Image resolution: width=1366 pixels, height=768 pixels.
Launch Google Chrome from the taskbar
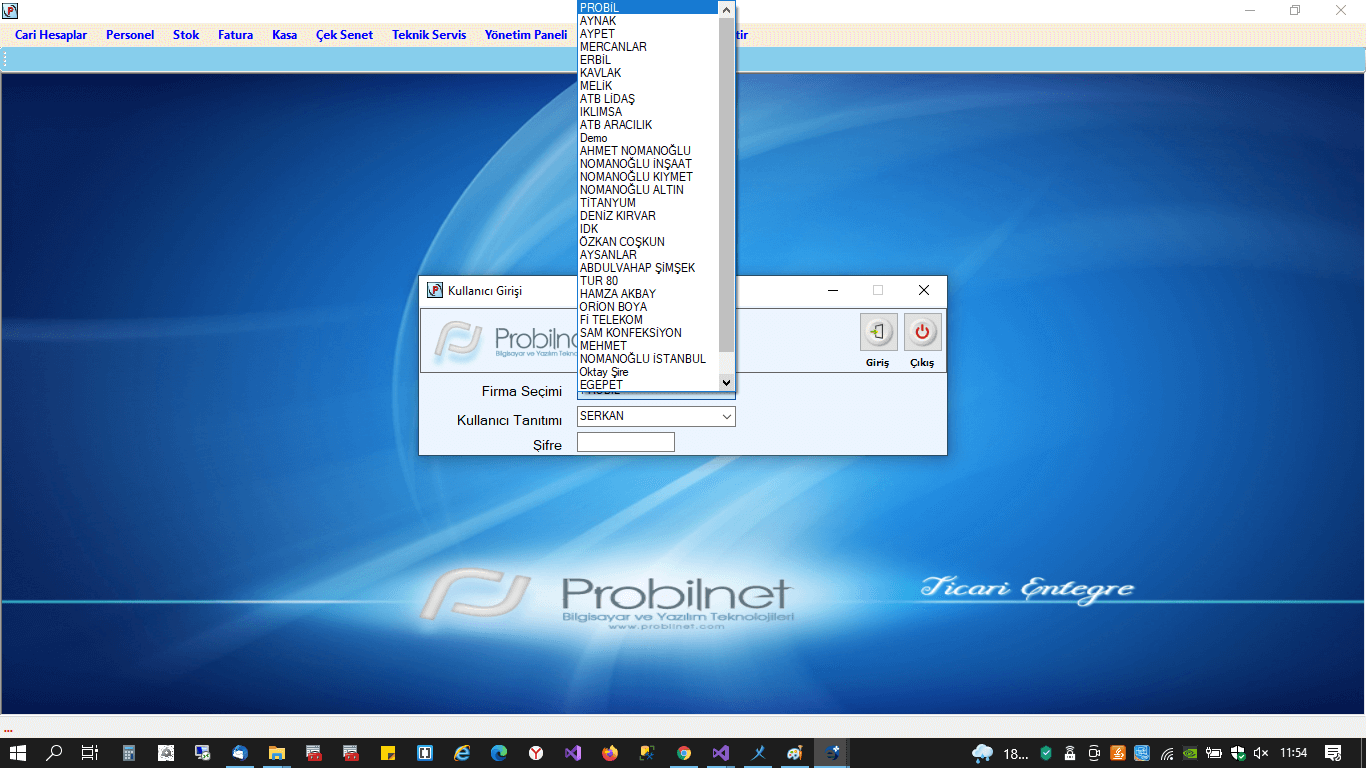tap(684, 753)
